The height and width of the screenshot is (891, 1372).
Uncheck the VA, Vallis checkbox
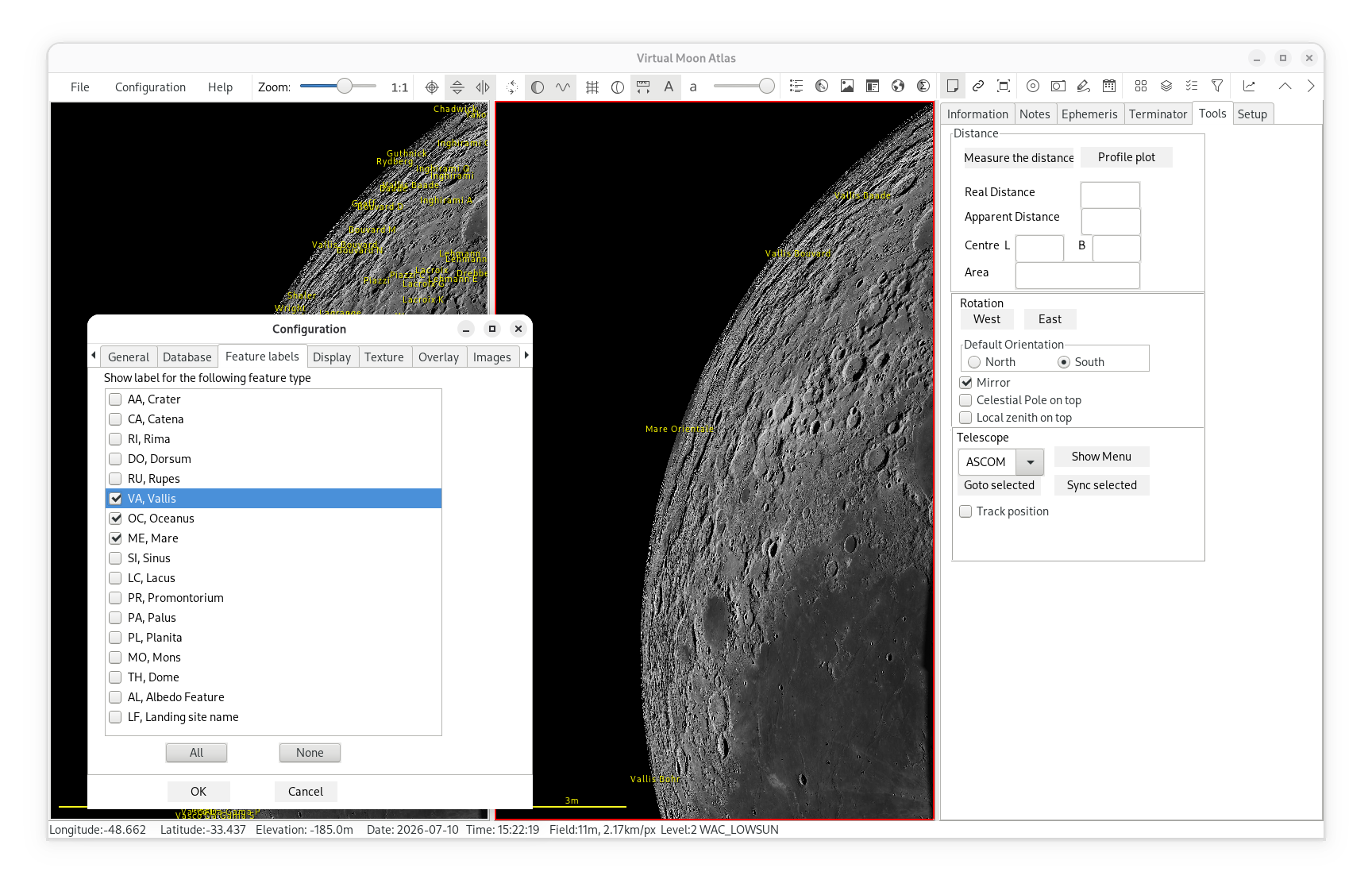click(116, 499)
